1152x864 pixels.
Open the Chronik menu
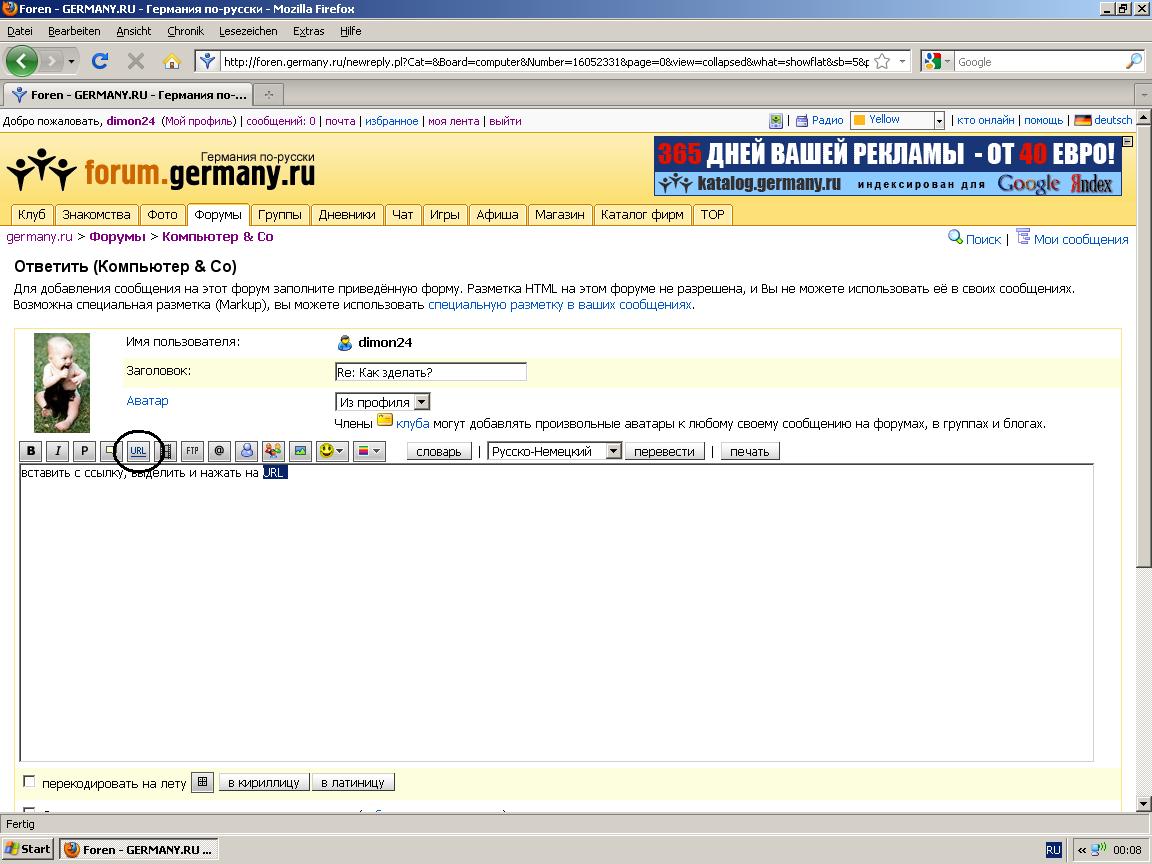point(185,31)
